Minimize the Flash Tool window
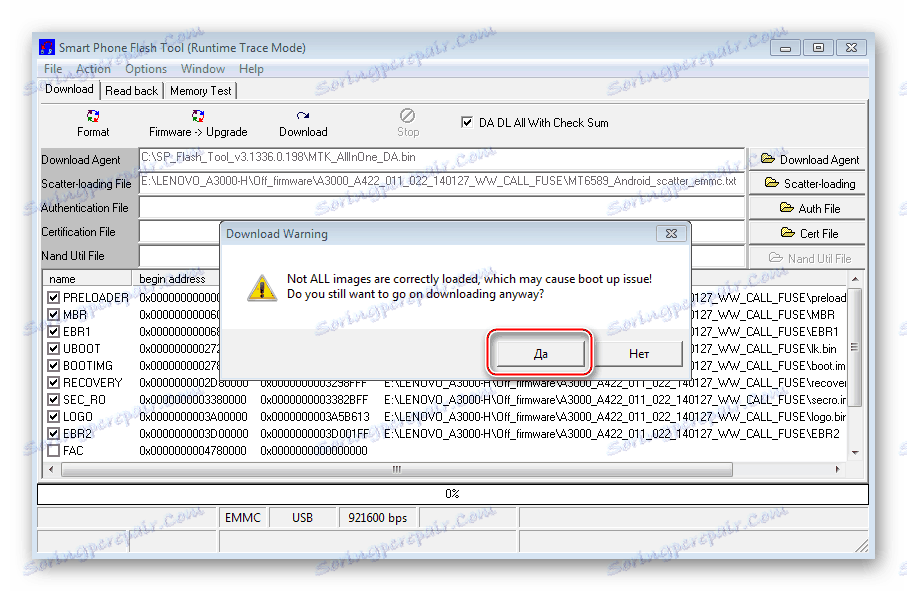 click(x=786, y=48)
